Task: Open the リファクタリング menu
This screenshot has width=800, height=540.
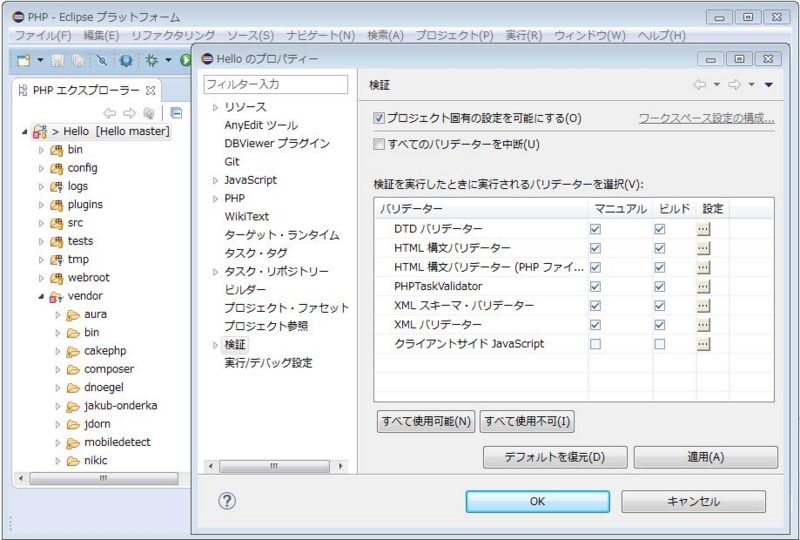Action: [173, 36]
